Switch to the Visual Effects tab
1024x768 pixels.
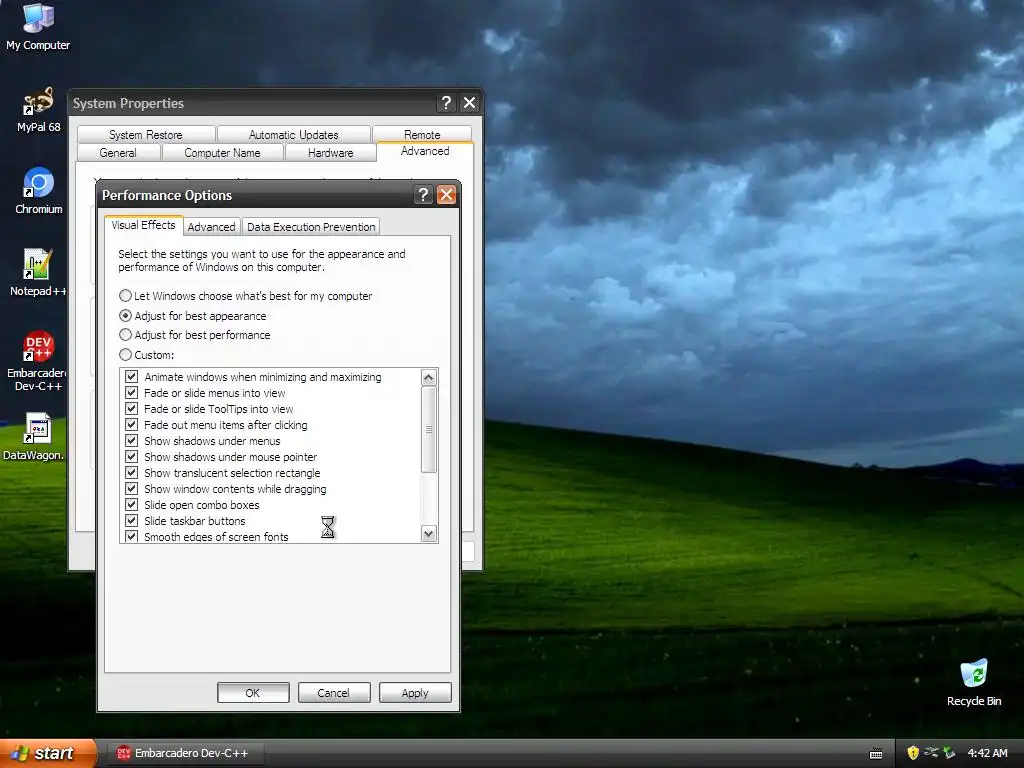143,225
